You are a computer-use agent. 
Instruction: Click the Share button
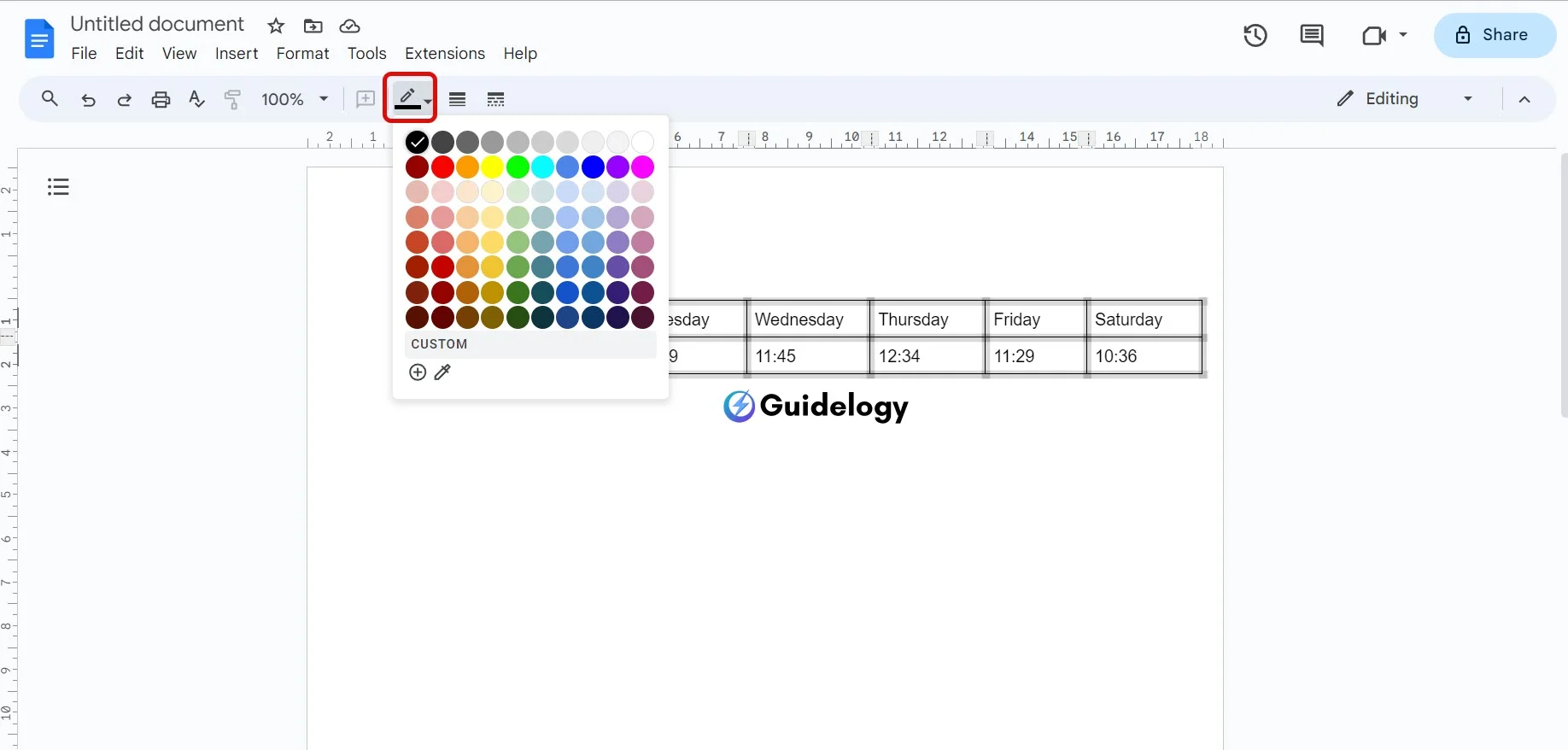pos(1495,35)
